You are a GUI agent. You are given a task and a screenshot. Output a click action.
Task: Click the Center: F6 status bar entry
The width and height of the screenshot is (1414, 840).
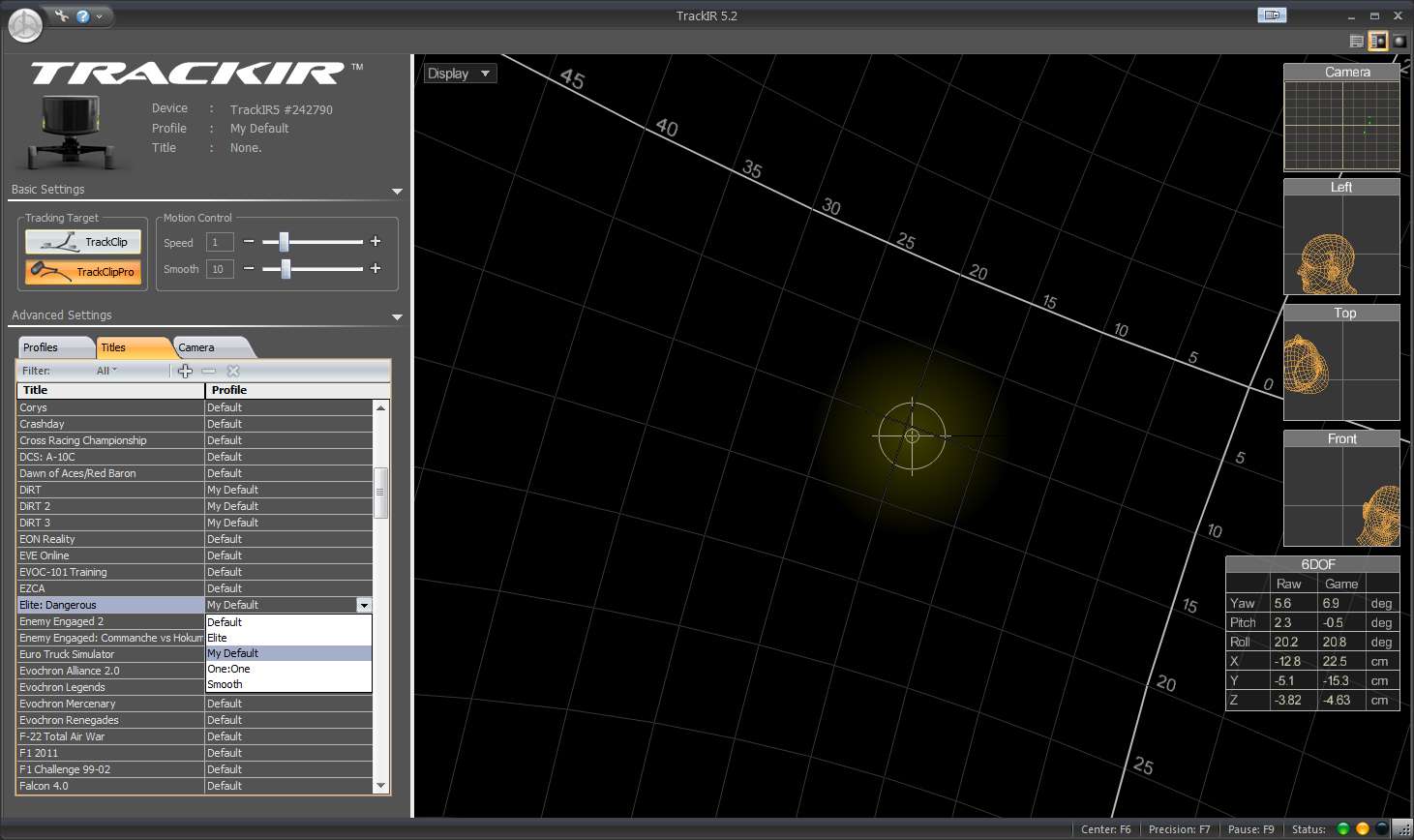[1105, 829]
